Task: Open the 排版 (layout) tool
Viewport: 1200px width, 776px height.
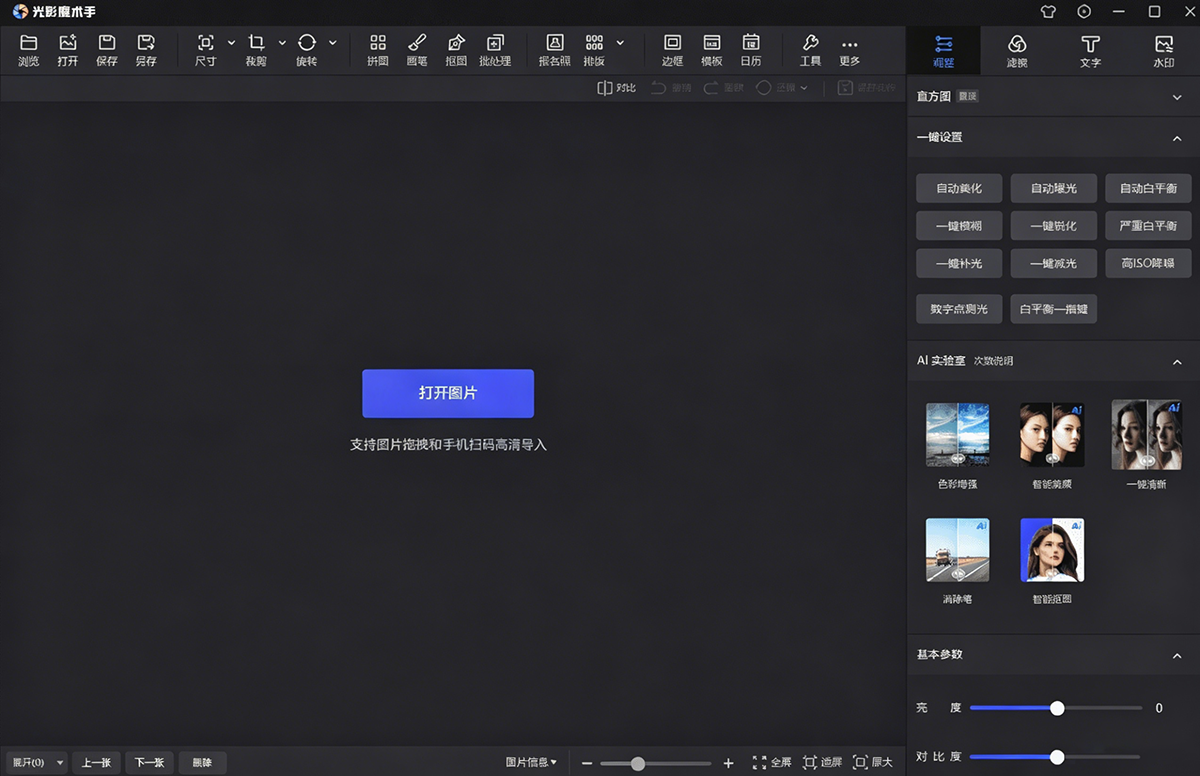Action: [594, 50]
